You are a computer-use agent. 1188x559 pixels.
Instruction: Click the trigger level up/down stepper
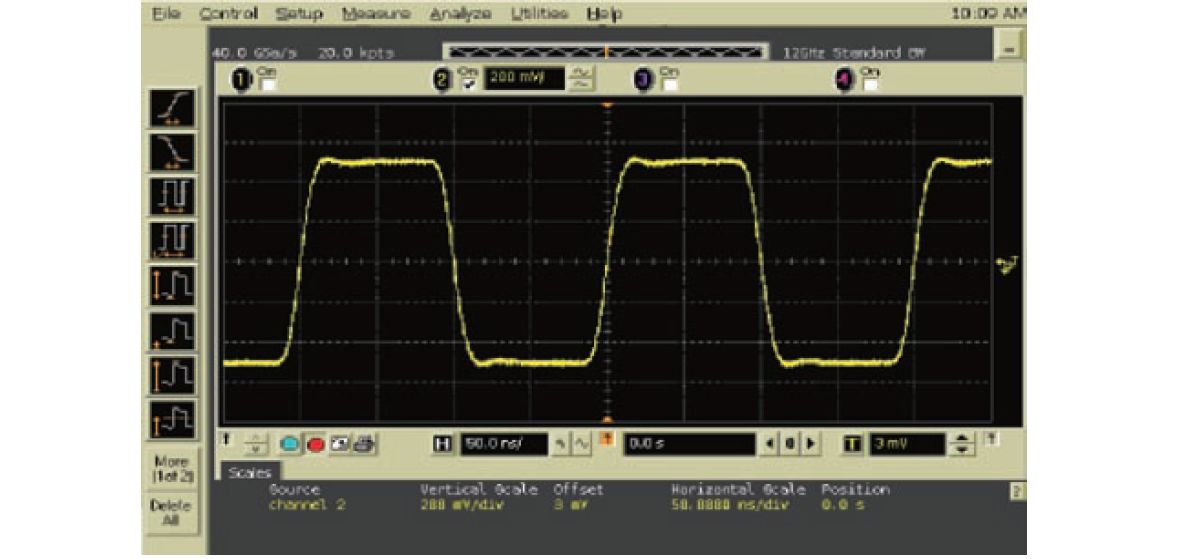[x=962, y=445]
